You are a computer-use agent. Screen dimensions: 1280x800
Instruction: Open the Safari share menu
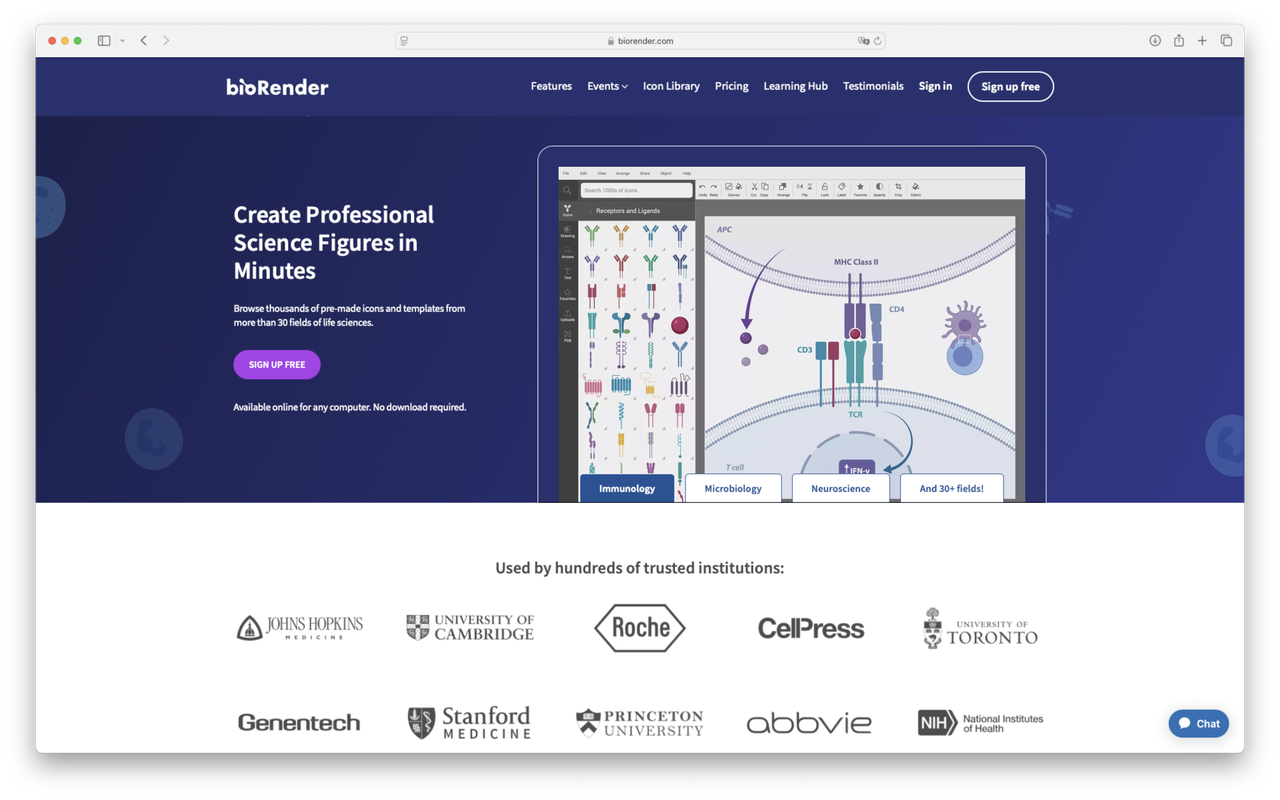point(1179,41)
